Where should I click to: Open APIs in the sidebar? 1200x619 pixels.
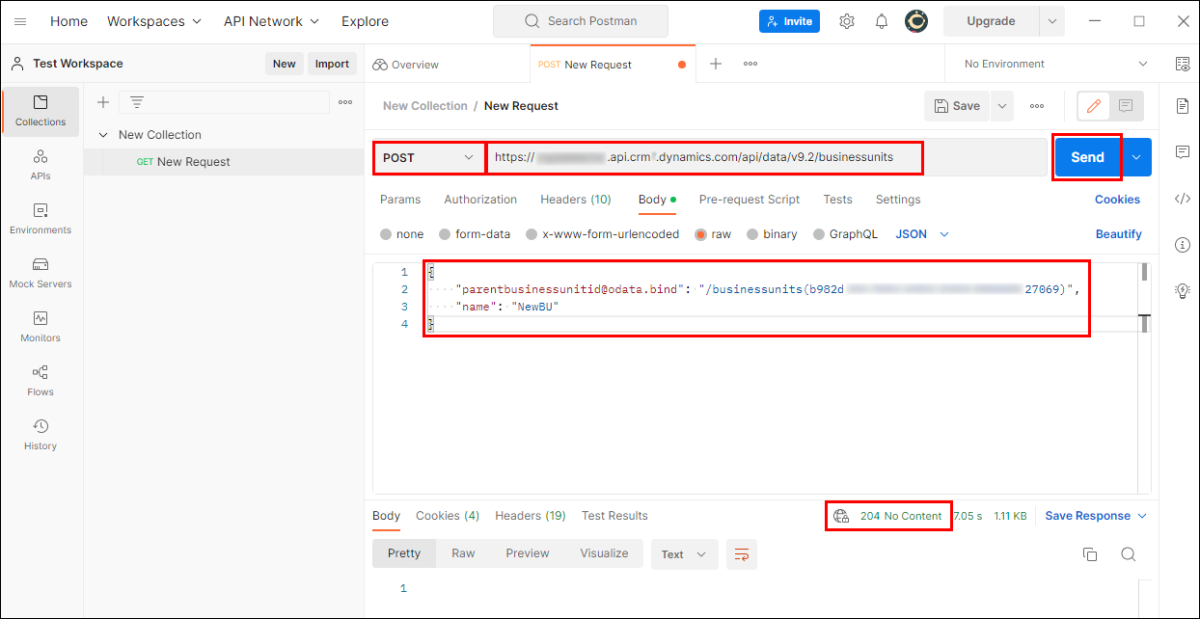tap(41, 165)
